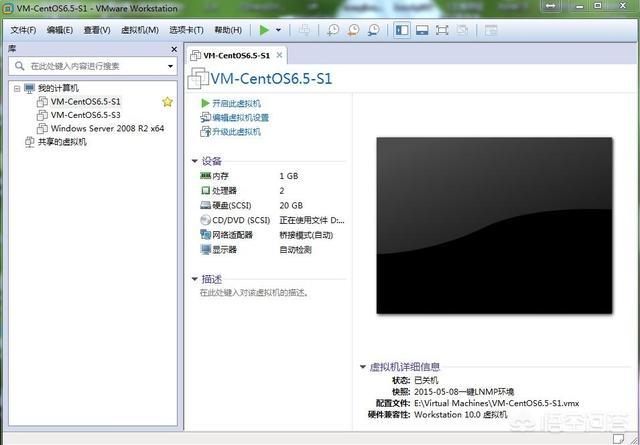
Task: Click the 1 GB memory value
Action: (289, 176)
